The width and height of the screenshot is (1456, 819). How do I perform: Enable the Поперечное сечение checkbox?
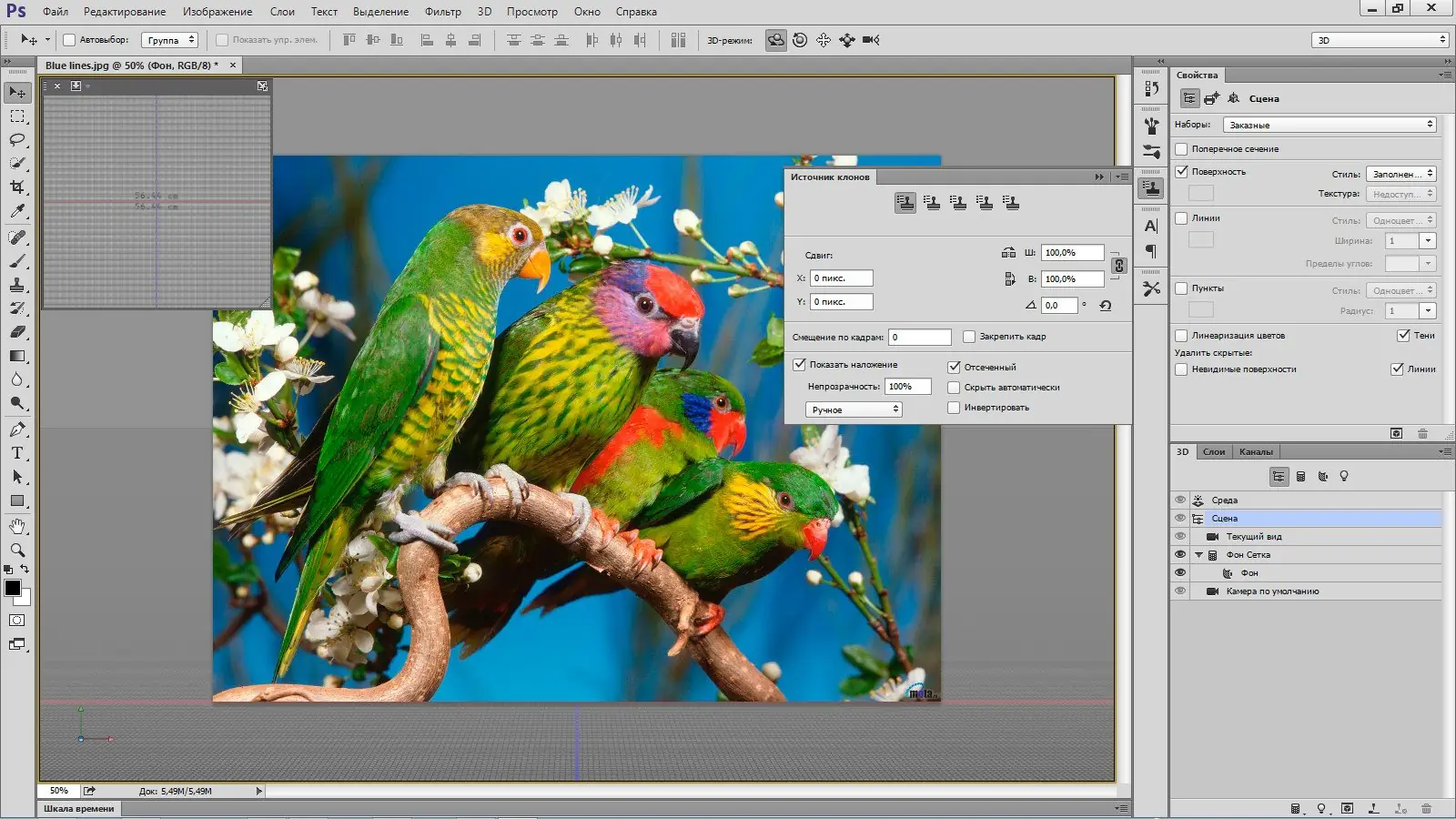point(1181,149)
